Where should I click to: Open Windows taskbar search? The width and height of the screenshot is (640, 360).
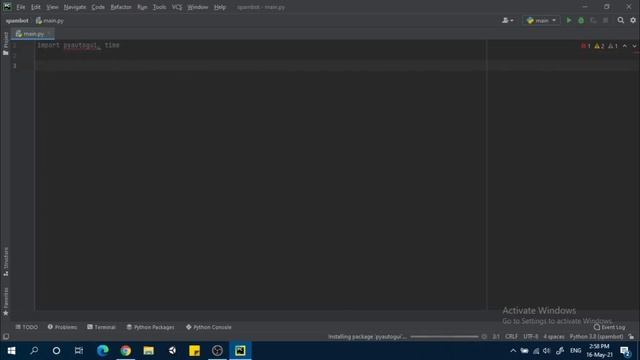tap(34, 351)
